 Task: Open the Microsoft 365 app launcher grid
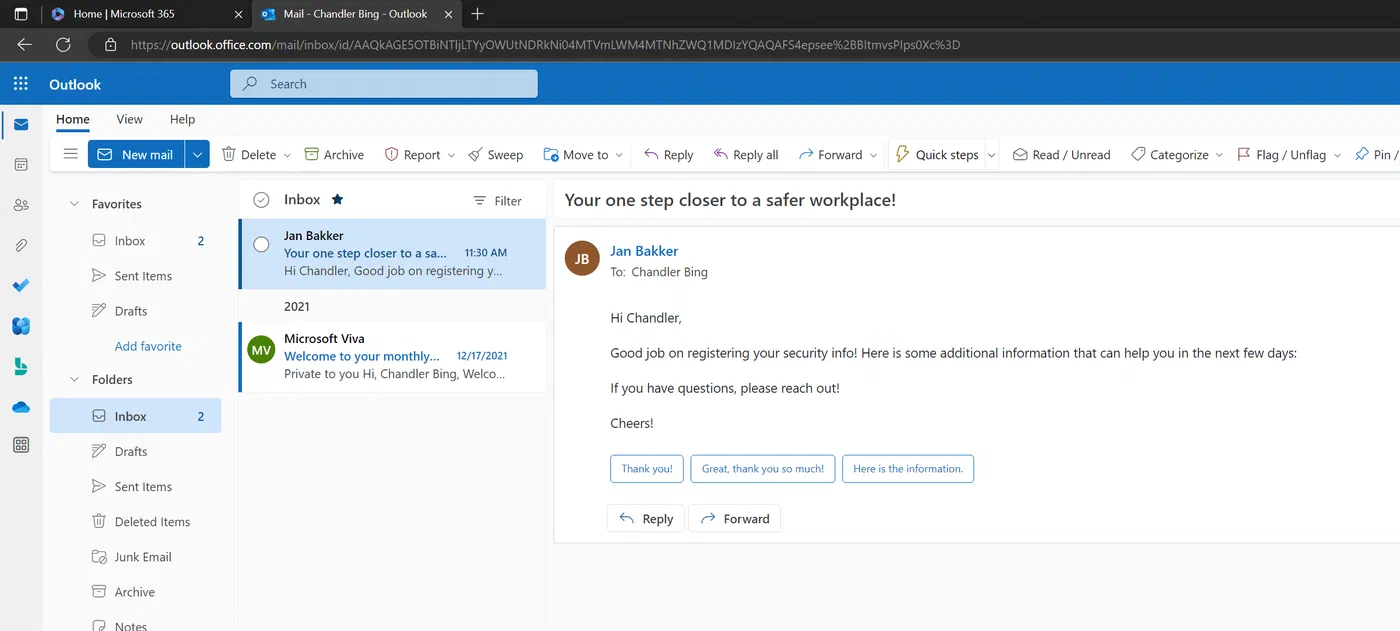coord(21,84)
